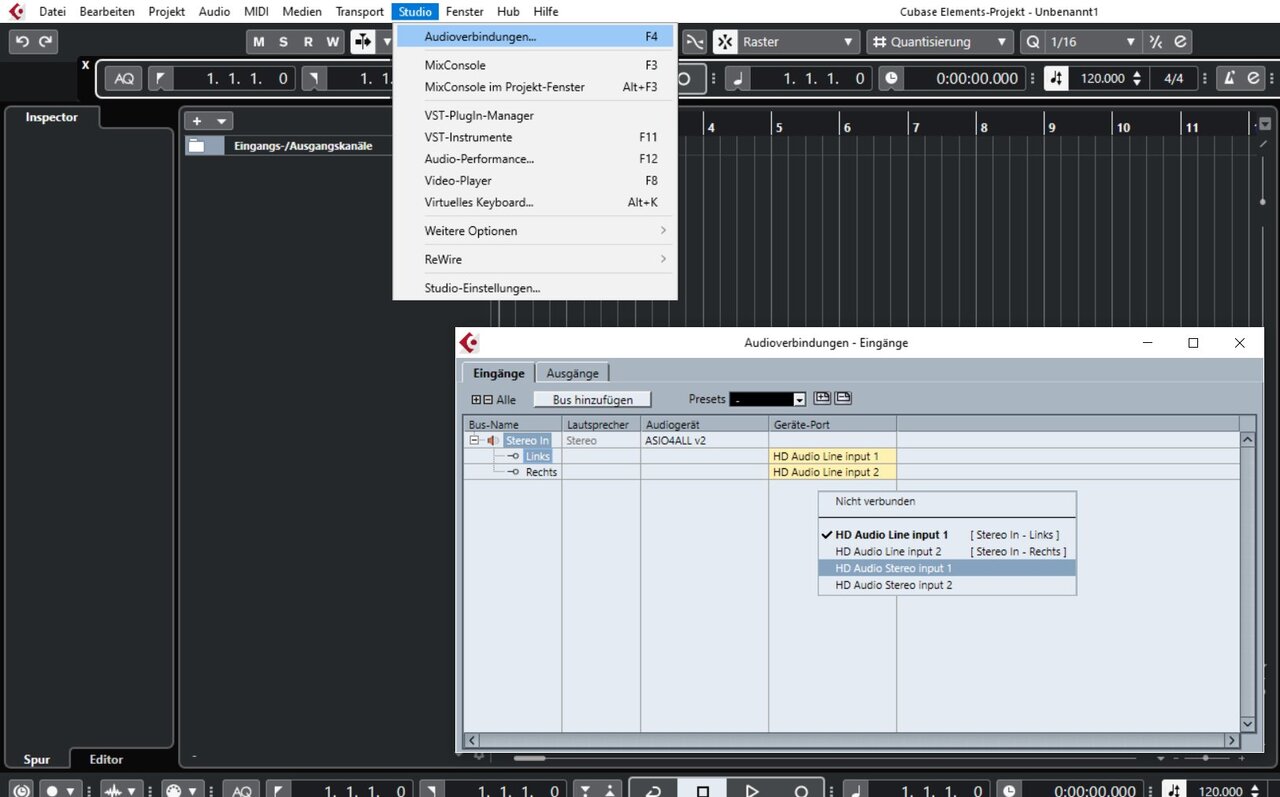The image size is (1280, 797).
Task: Open the quantize panel 'e' icon
Action: (1180, 42)
